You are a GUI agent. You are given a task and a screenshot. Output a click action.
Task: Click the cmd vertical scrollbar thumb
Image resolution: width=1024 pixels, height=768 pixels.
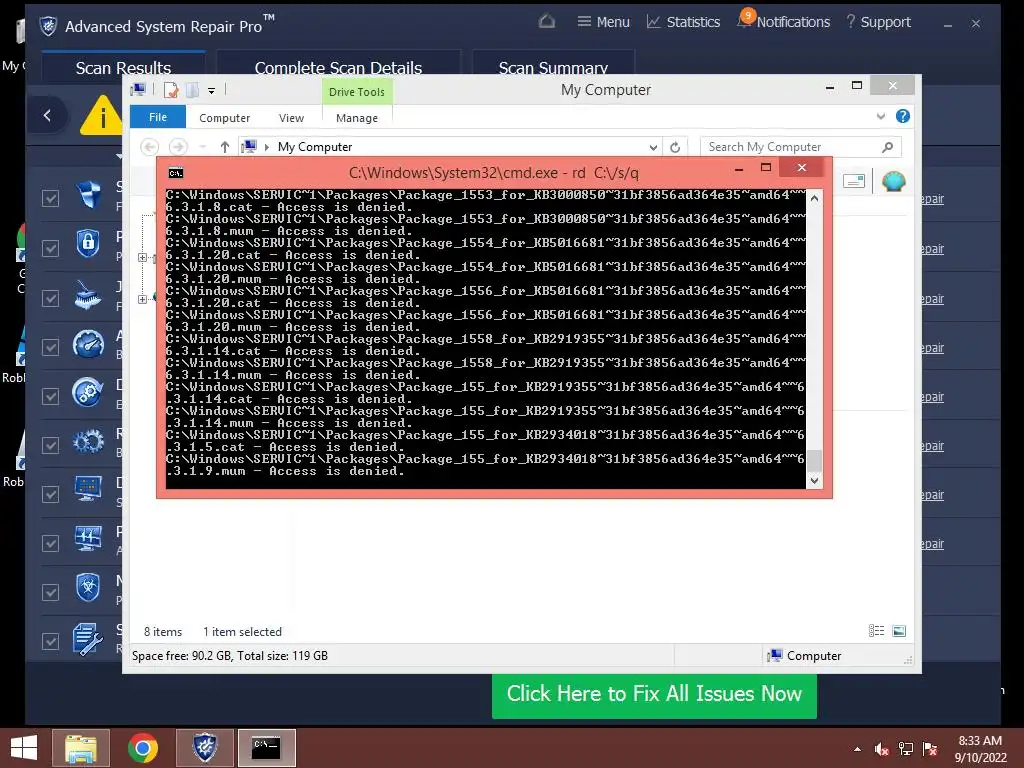[814, 460]
